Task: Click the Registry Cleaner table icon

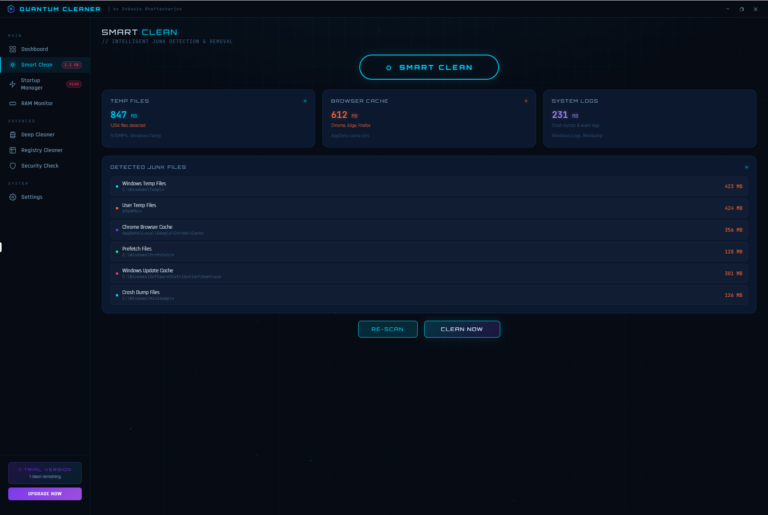Action: pyautogui.click(x=13, y=150)
